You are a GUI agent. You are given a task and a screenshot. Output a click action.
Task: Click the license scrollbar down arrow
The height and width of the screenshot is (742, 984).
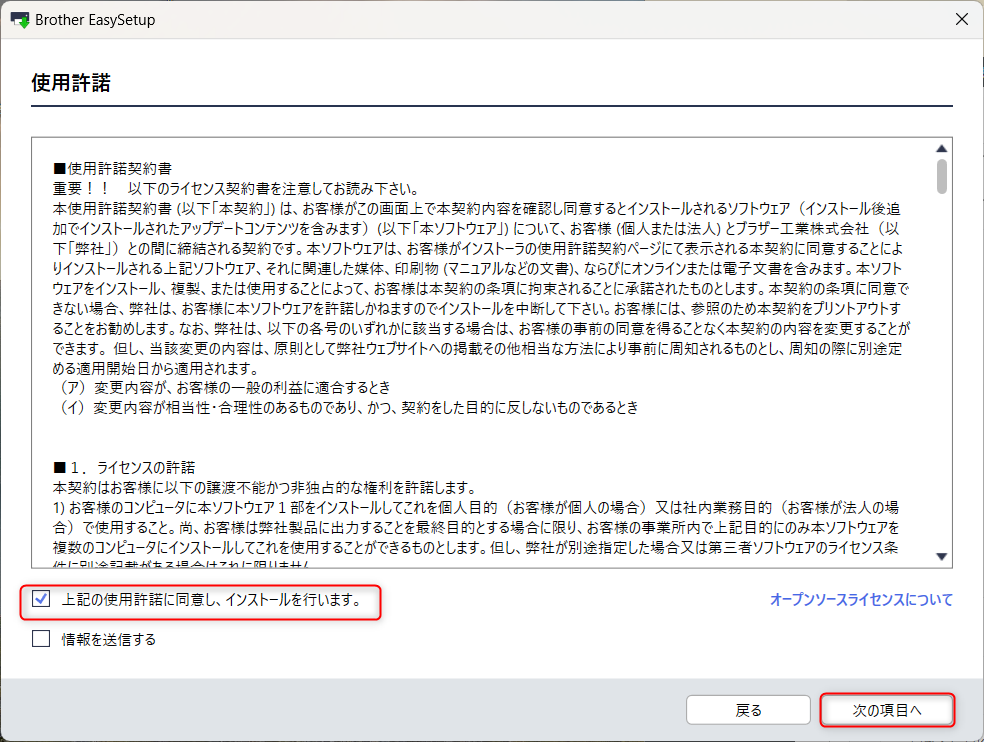(x=941, y=556)
